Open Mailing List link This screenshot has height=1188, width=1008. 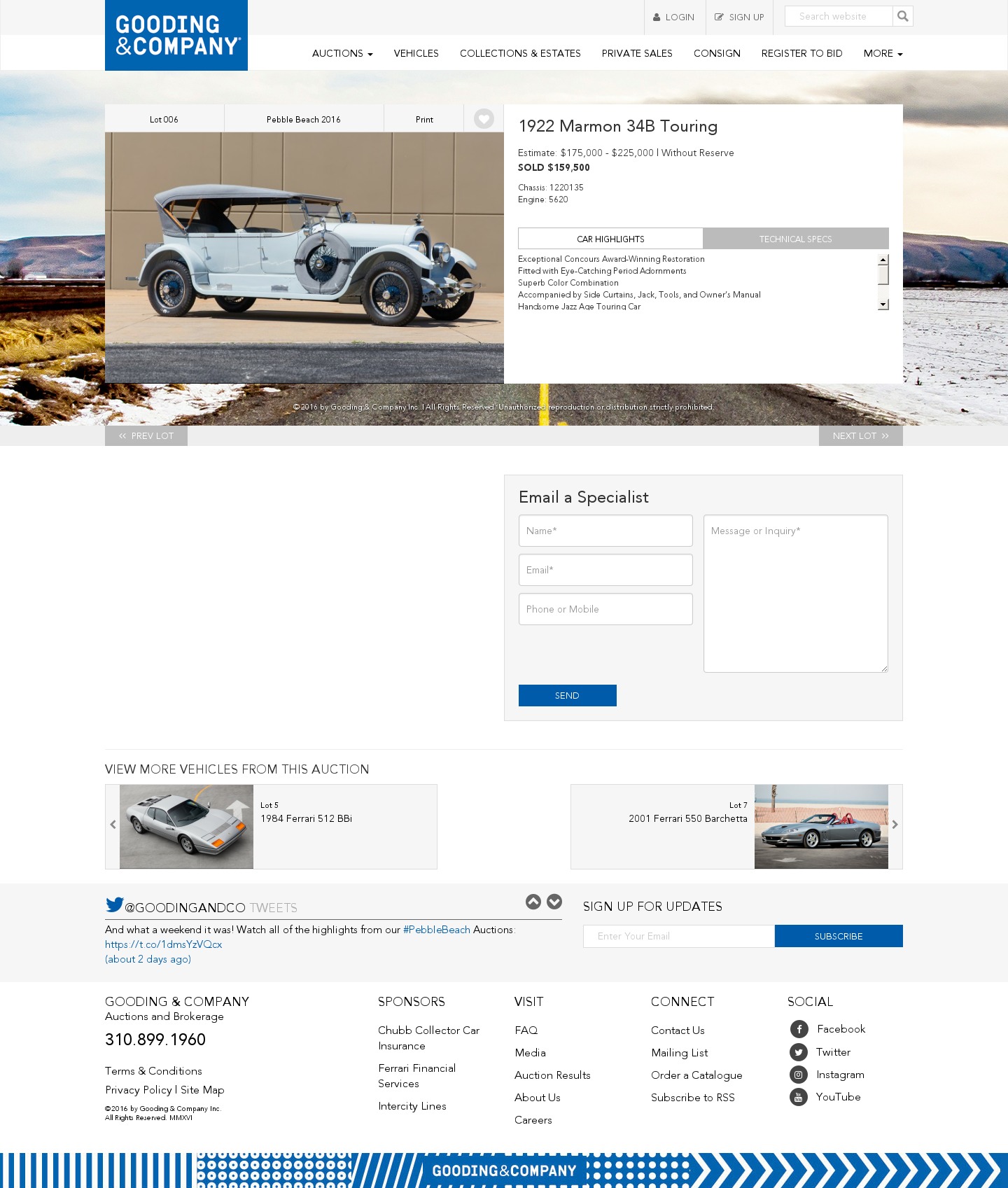pos(679,1053)
